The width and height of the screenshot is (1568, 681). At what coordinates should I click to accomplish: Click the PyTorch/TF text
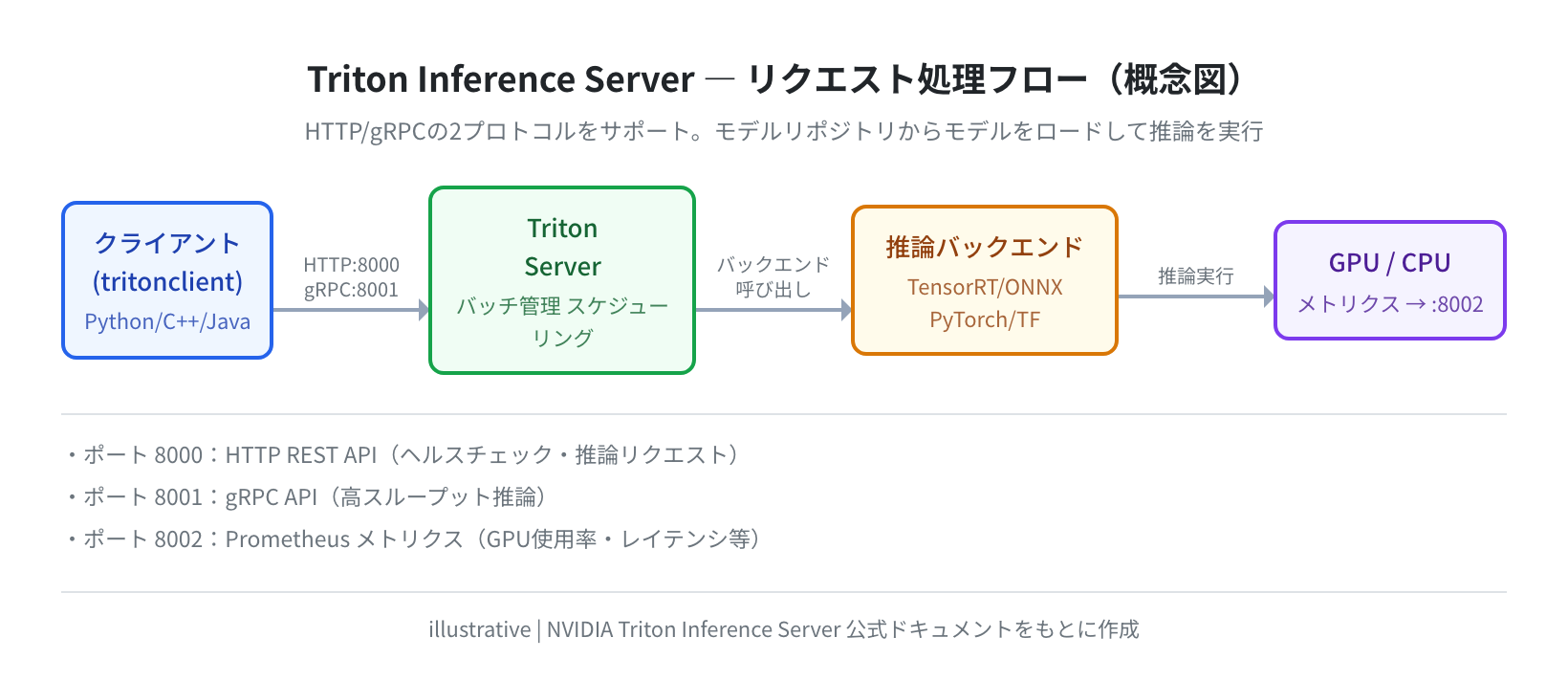985,319
